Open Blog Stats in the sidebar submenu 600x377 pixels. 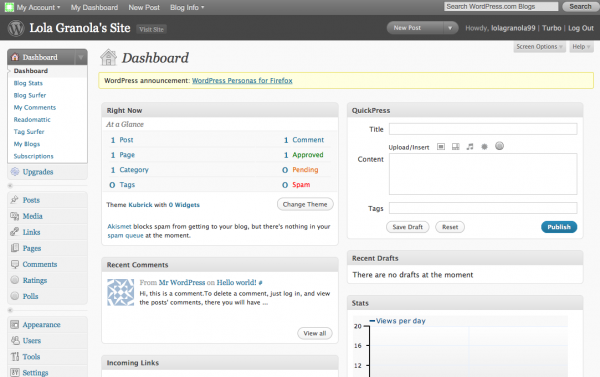click(28, 83)
